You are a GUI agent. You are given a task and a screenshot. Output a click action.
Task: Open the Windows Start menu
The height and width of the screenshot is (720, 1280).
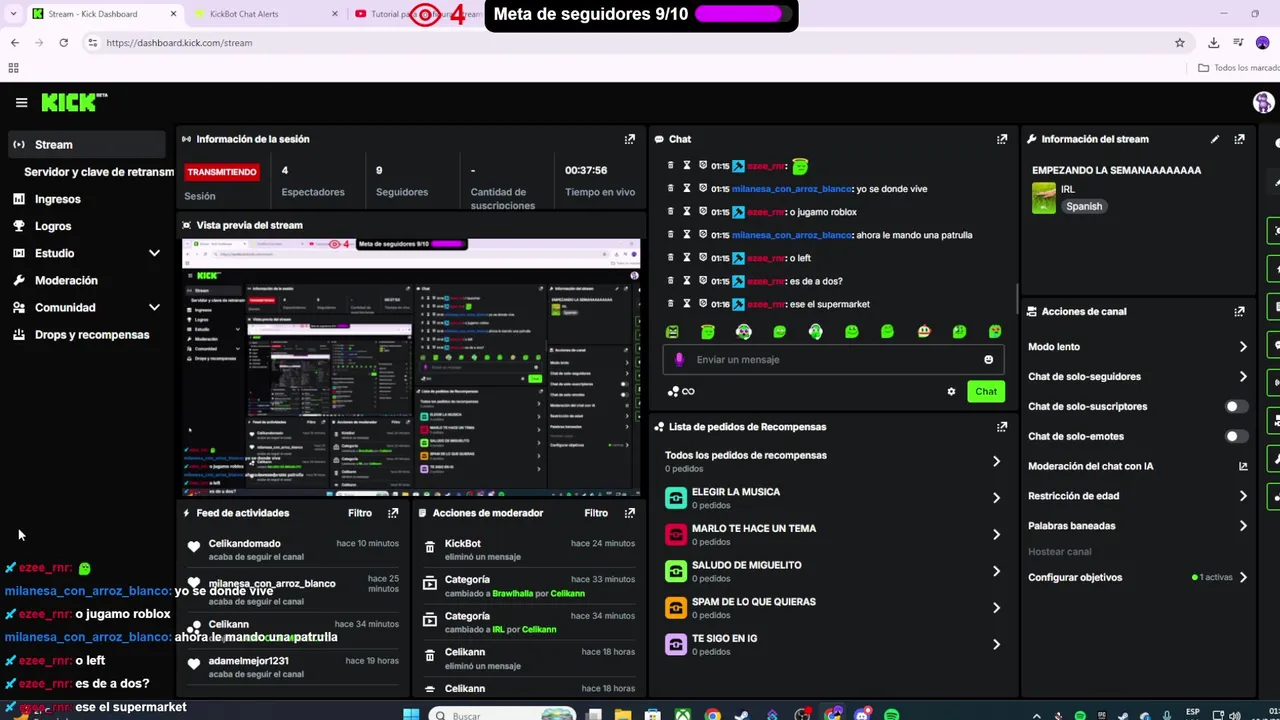point(411,715)
